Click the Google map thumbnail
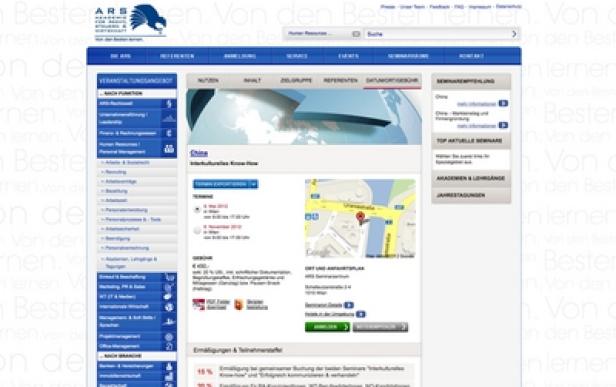 click(x=360, y=218)
